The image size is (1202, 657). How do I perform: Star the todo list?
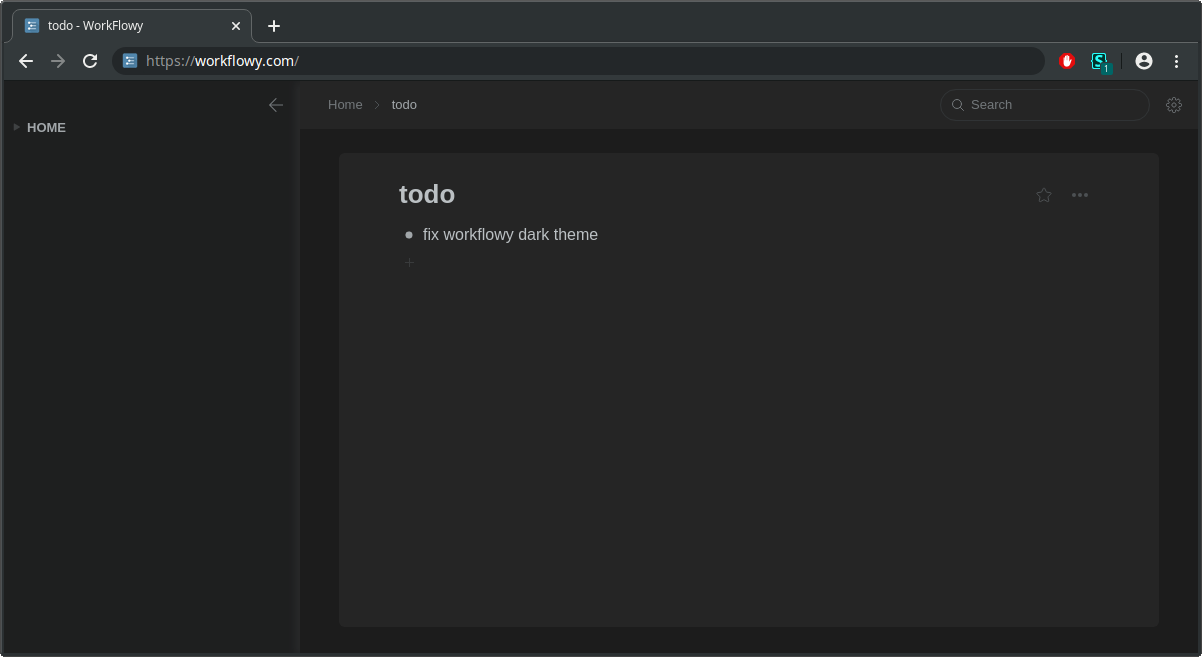click(1044, 195)
